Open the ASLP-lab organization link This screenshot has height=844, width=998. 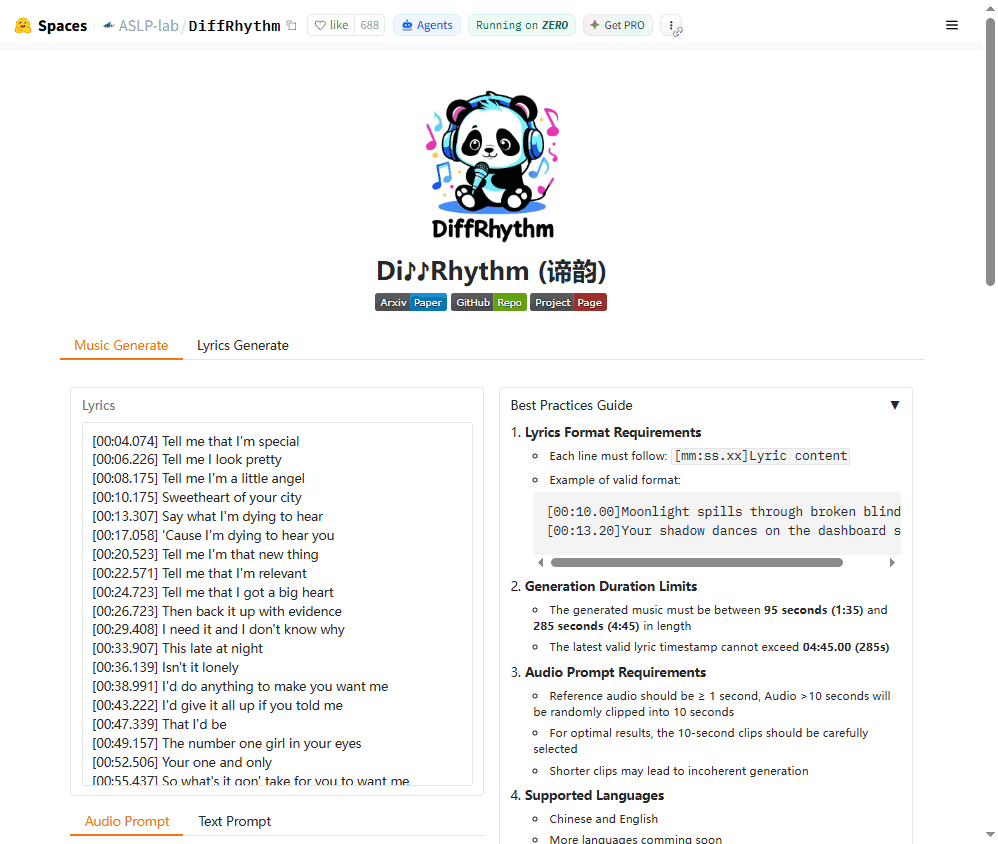point(148,25)
